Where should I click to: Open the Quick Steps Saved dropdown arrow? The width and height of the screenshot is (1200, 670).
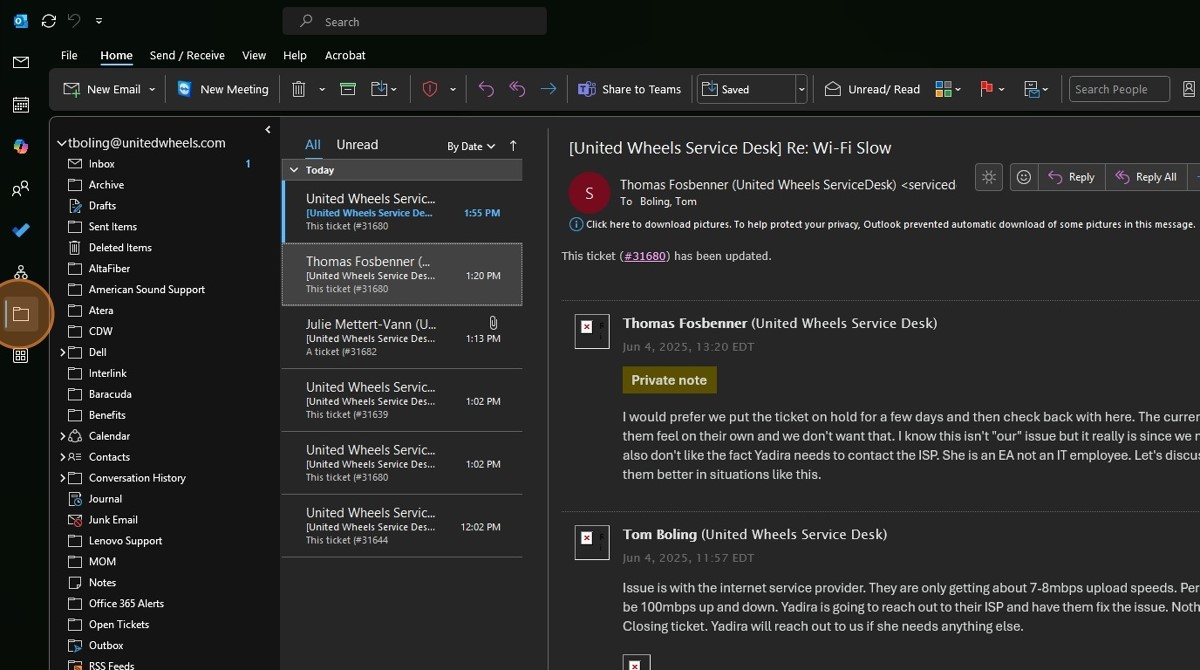point(801,89)
